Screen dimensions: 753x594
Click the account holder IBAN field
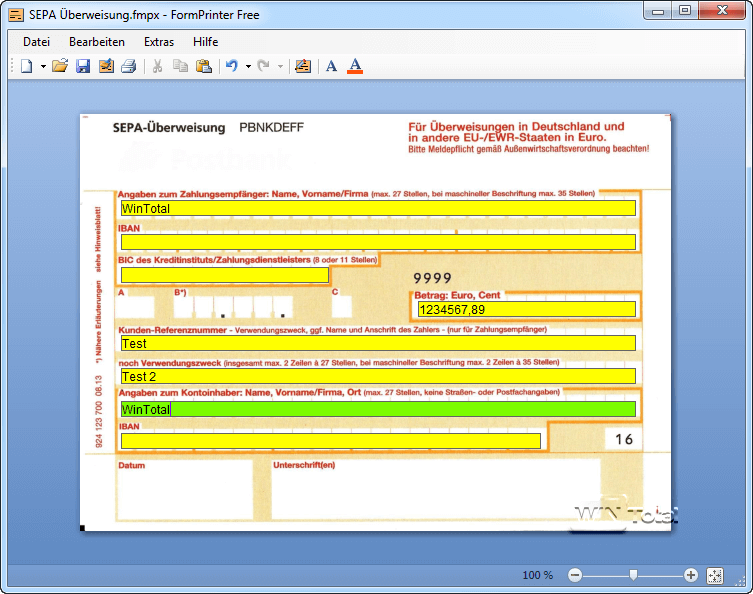[331, 441]
